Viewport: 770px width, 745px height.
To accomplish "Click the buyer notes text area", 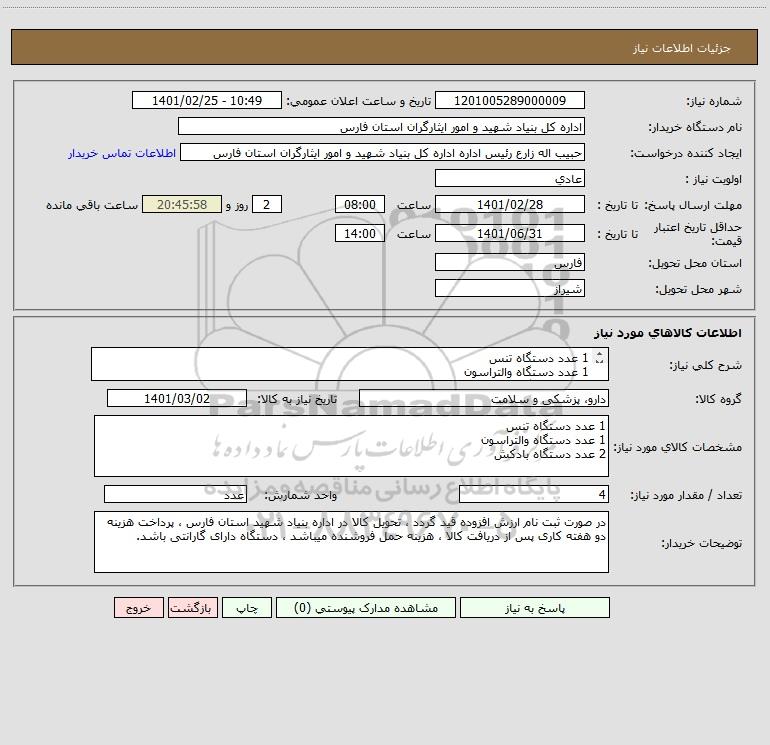I will pos(351,542).
